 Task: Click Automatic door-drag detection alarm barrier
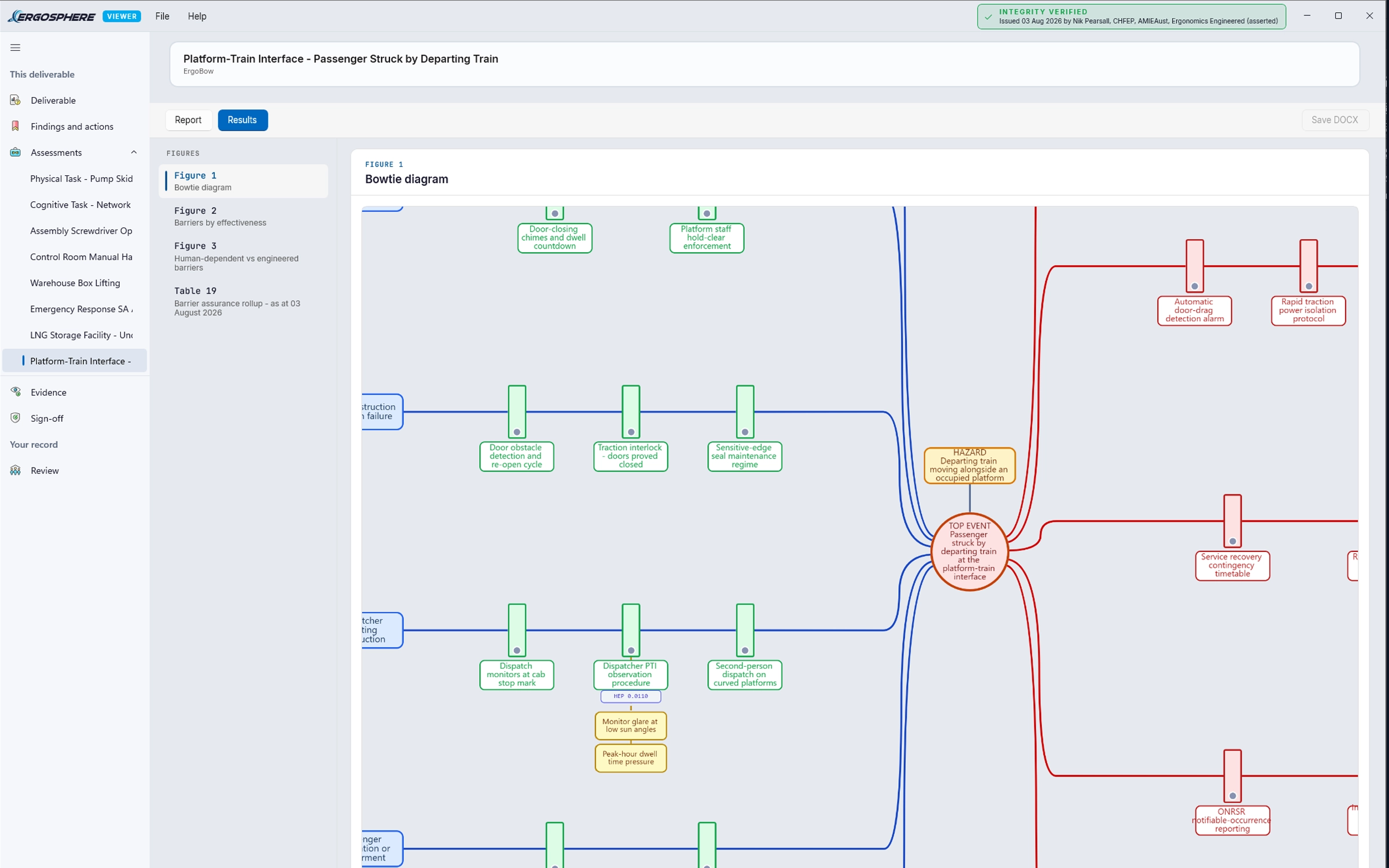(1195, 311)
